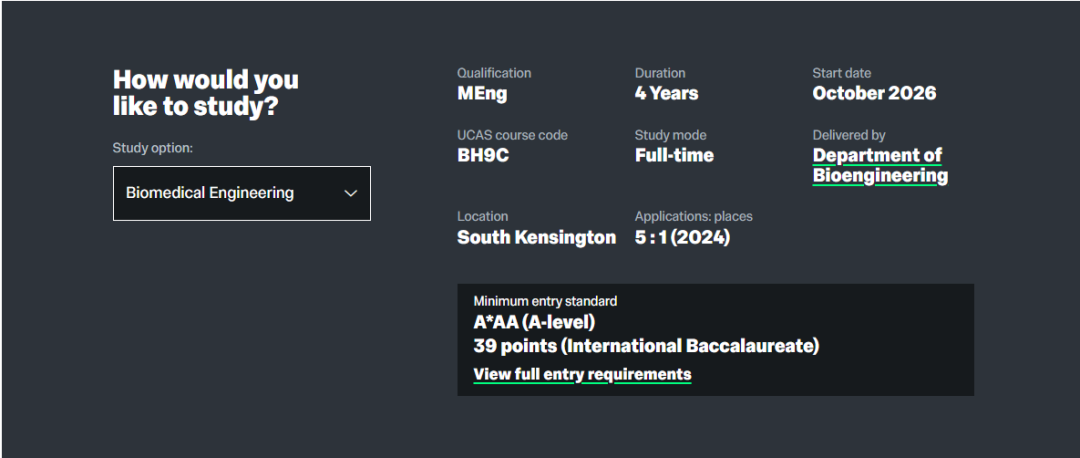
Task: Click the A*AA (A-level) entry standard
Action: pos(534,323)
